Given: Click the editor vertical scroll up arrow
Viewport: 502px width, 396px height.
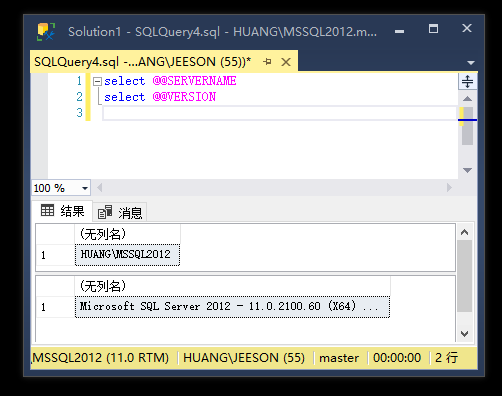Looking at the screenshot, I should 467,98.
